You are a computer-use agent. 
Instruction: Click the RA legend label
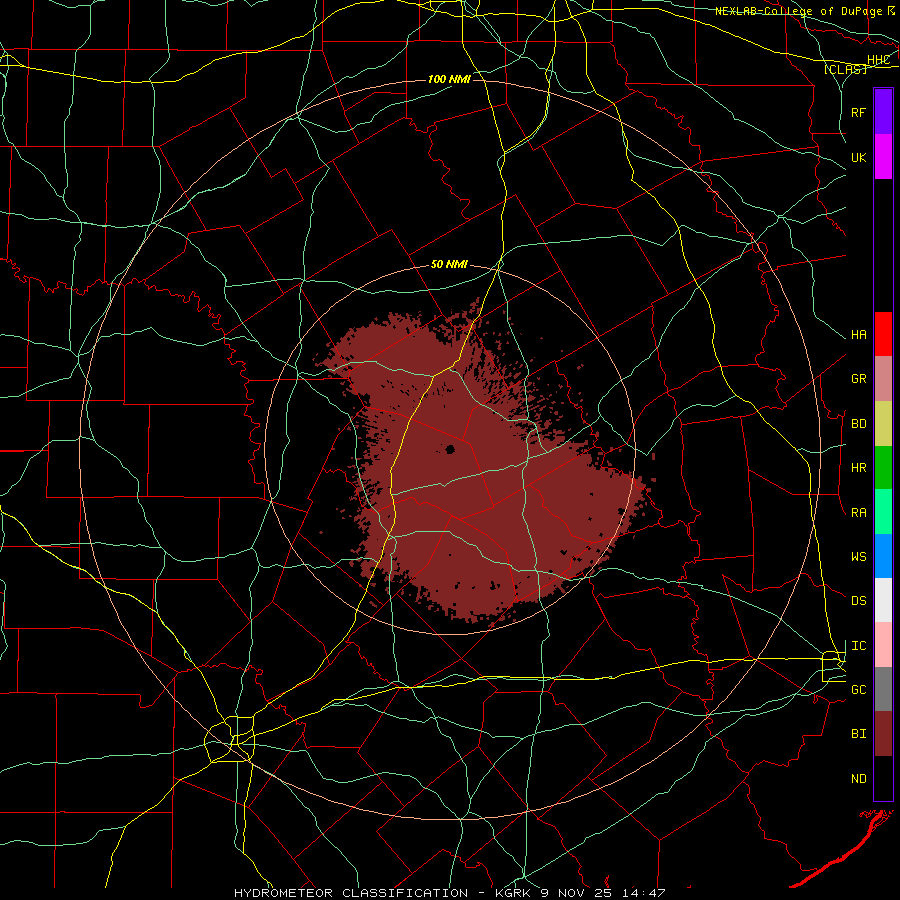pyautogui.click(x=858, y=513)
